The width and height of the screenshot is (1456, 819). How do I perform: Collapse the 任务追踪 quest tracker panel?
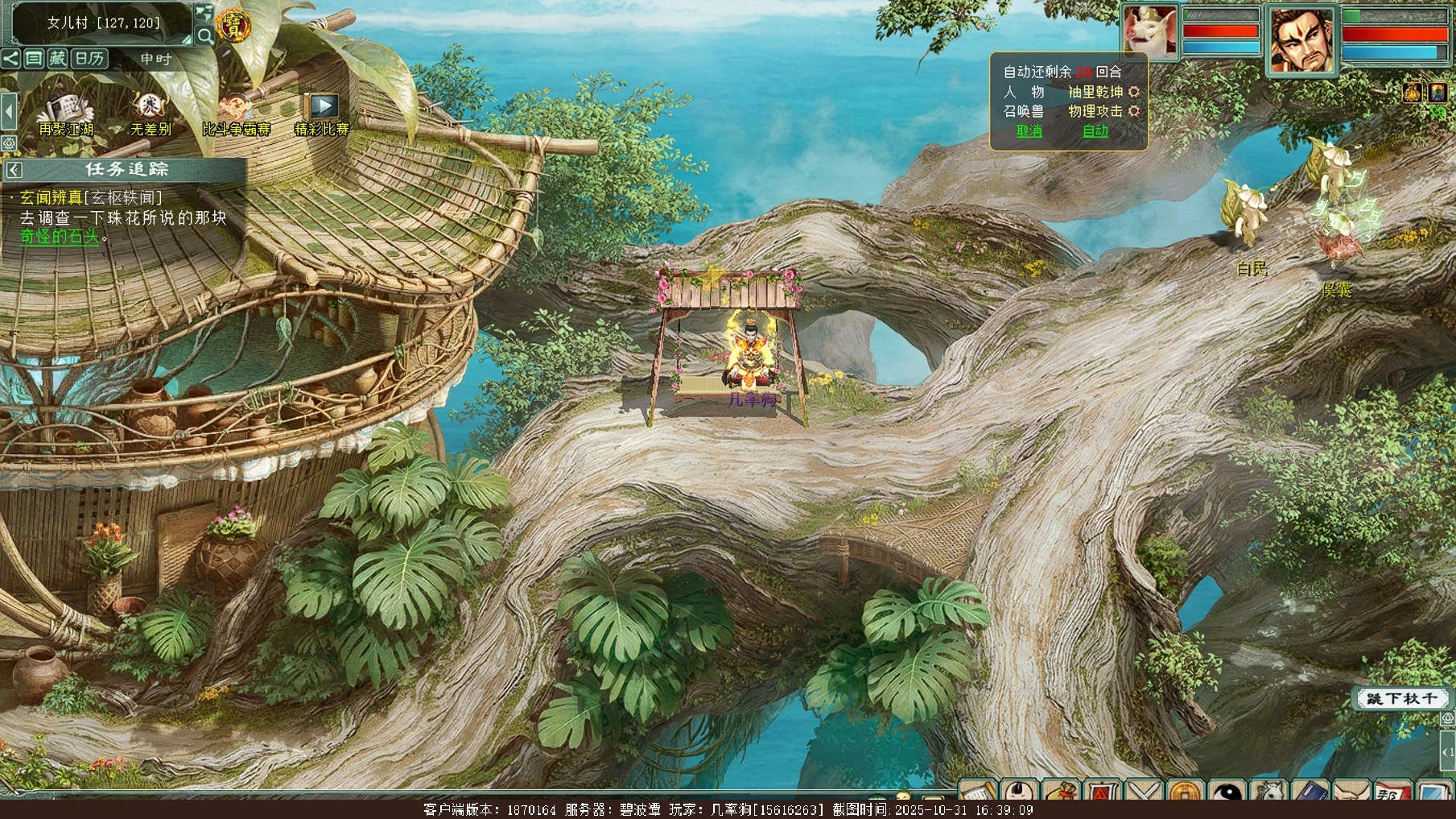point(14,169)
